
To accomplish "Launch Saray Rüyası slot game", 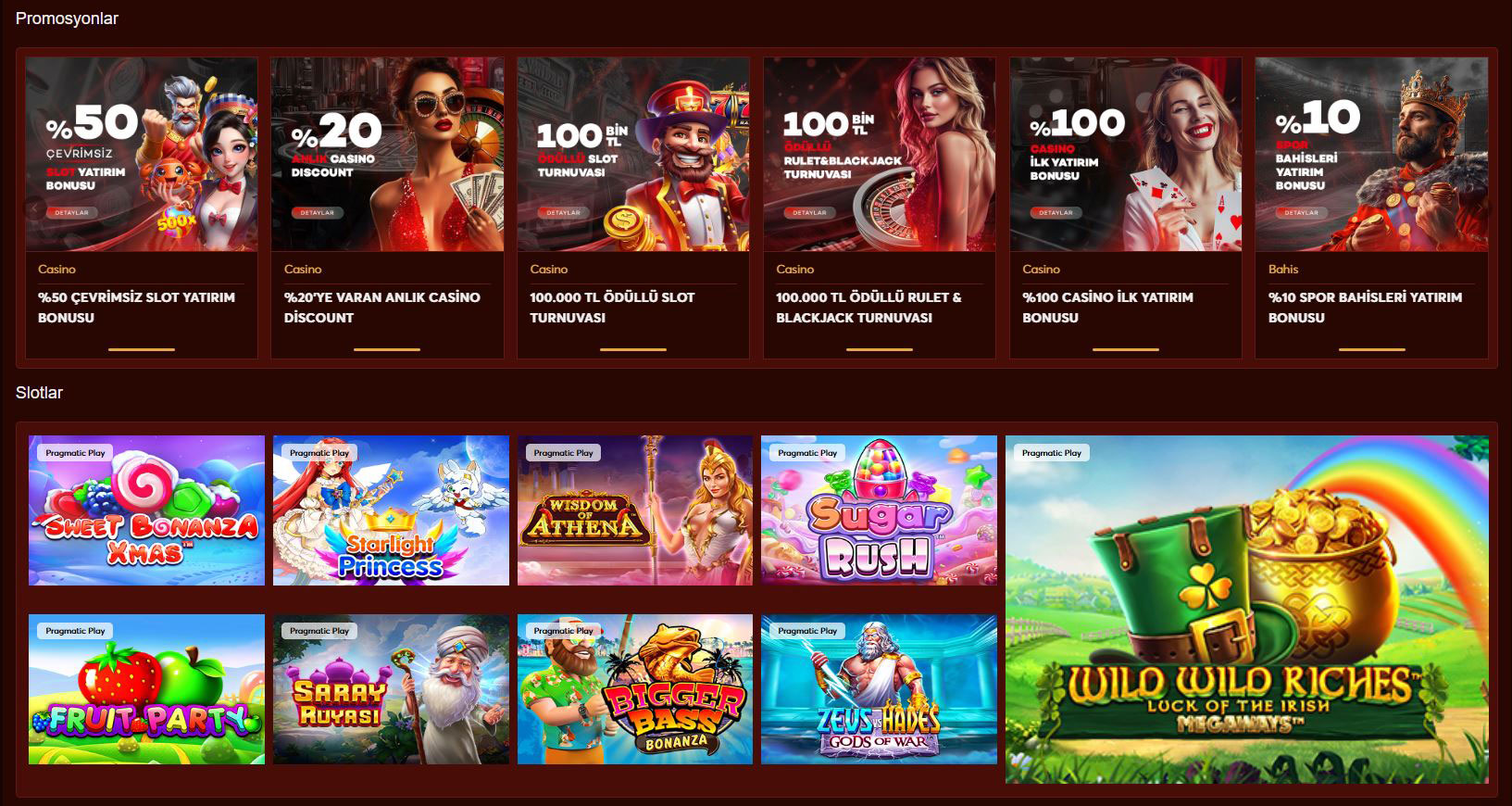I will click(x=391, y=689).
